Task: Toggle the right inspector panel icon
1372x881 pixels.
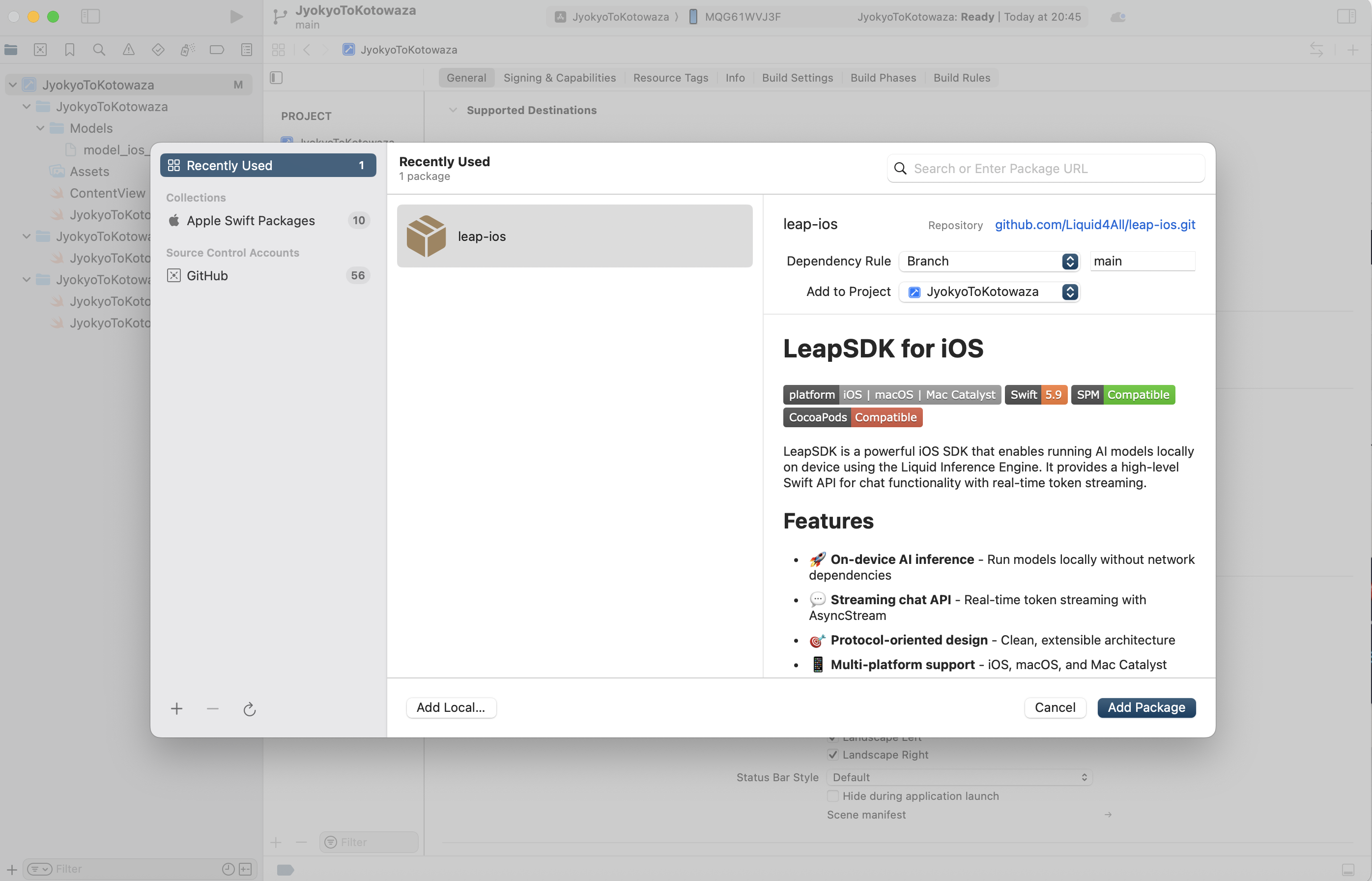Action: (1346, 17)
